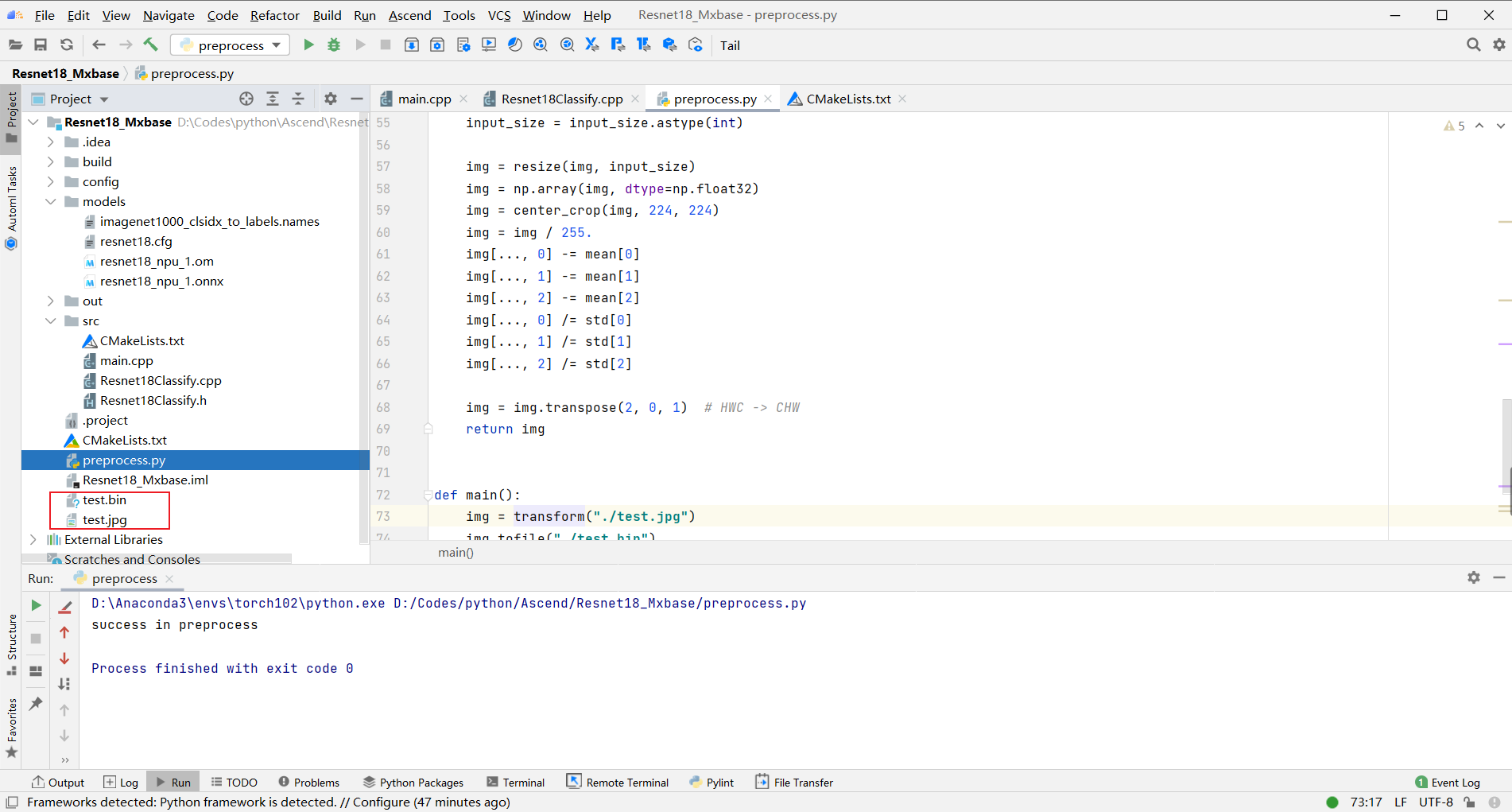Rerun preprocess in Run panel
Image resolution: width=1512 pixels, height=812 pixels.
pos(36,605)
